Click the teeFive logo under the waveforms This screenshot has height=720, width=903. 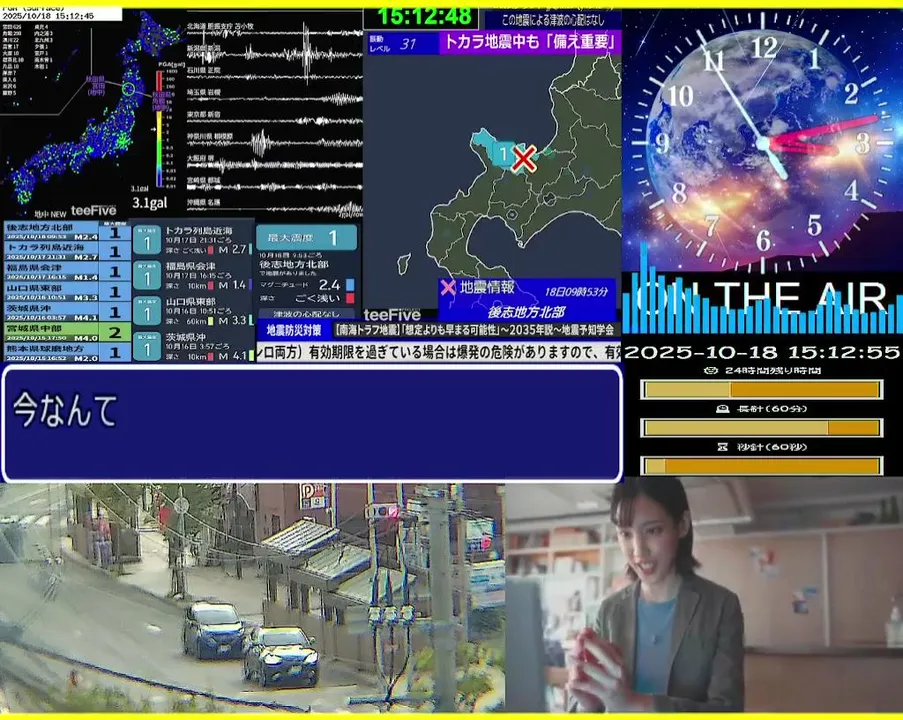[x=93, y=210]
